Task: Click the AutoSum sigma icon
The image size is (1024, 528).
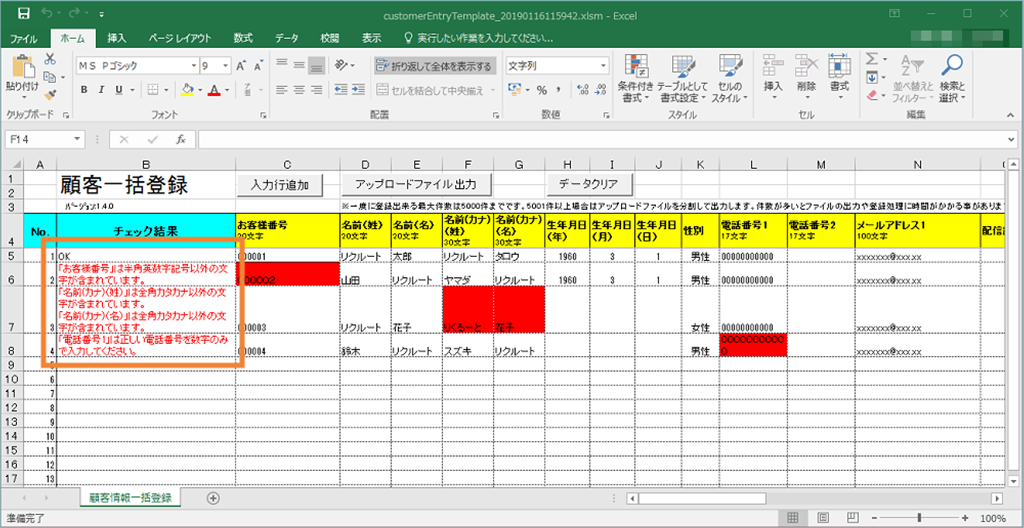Action: (872, 60)
